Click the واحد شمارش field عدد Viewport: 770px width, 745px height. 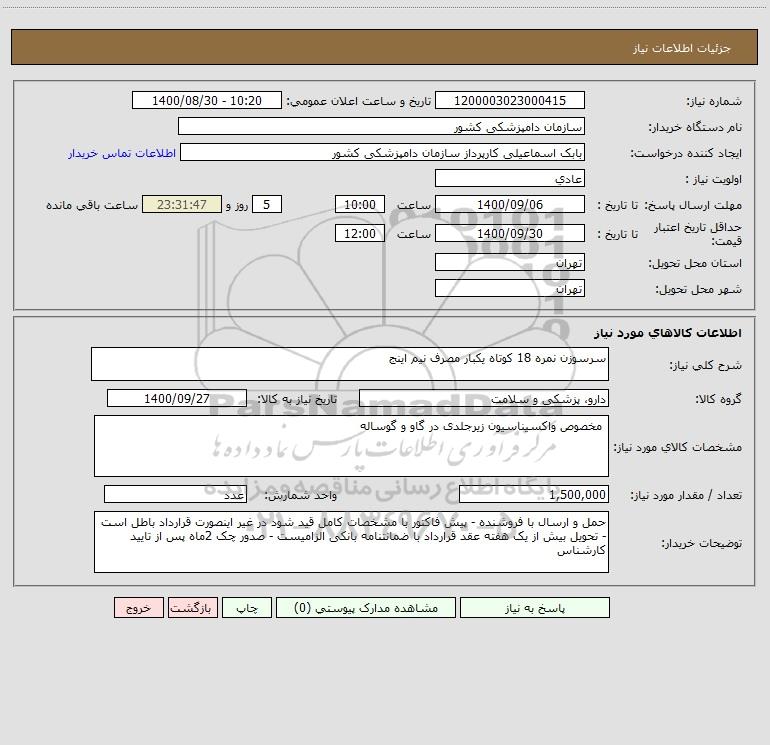coord(175,494)
